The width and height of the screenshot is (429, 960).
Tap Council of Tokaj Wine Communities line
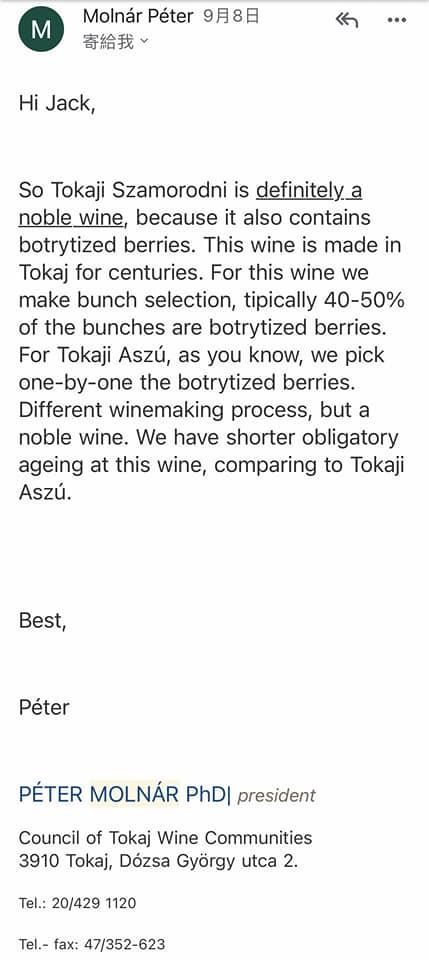(165, 837)
